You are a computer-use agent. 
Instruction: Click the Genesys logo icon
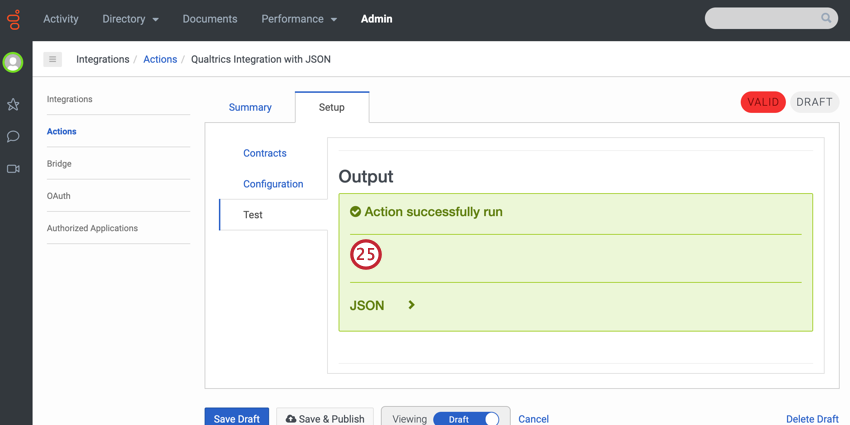[13, 18]
